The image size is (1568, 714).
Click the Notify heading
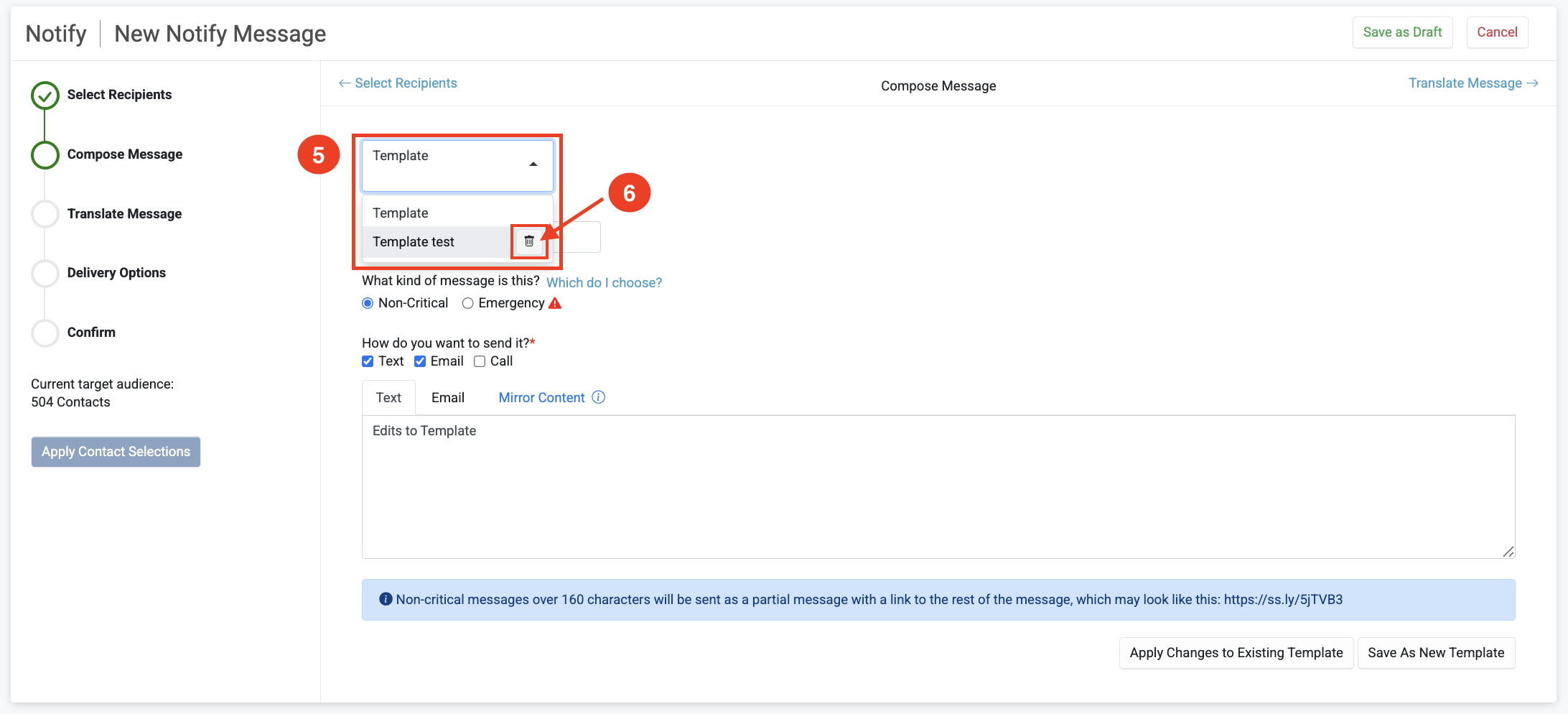point(56,34)
